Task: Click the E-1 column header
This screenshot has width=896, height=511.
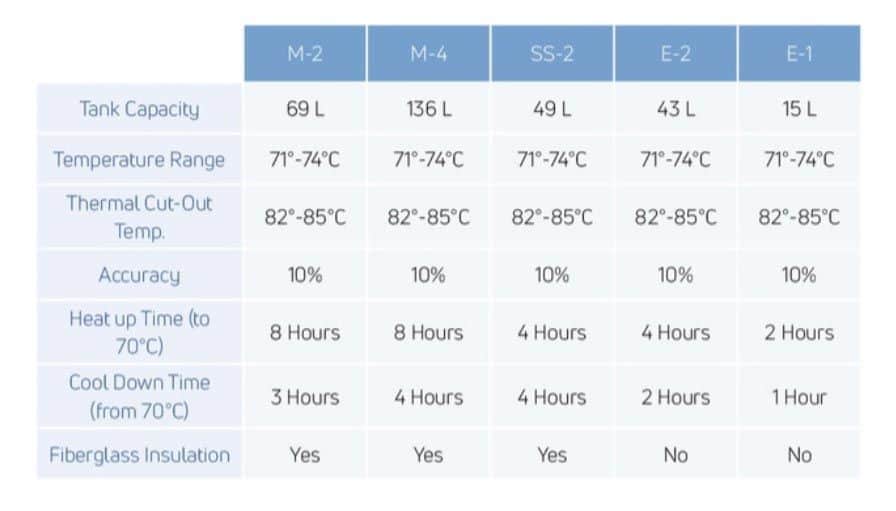Action: (799, 54)
